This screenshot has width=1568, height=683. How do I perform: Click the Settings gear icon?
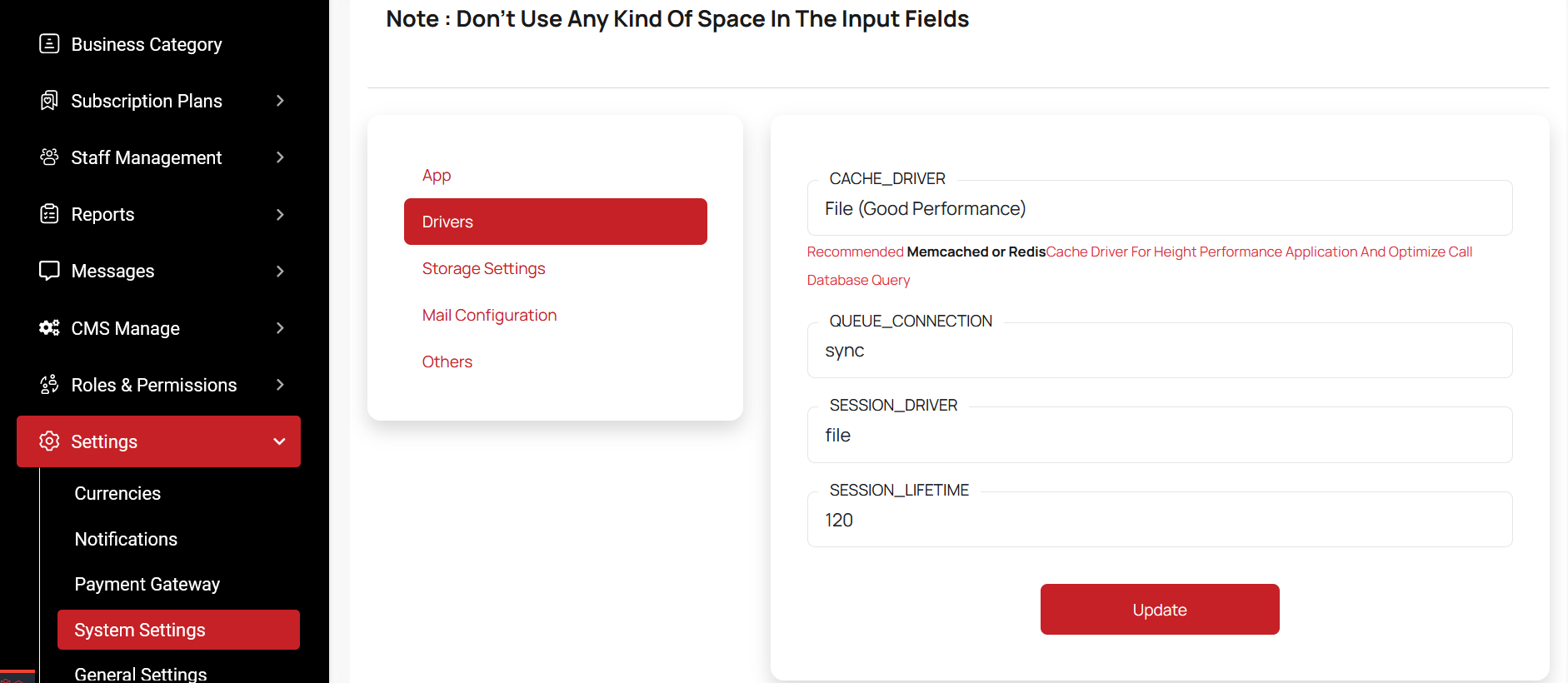point(49,441)
